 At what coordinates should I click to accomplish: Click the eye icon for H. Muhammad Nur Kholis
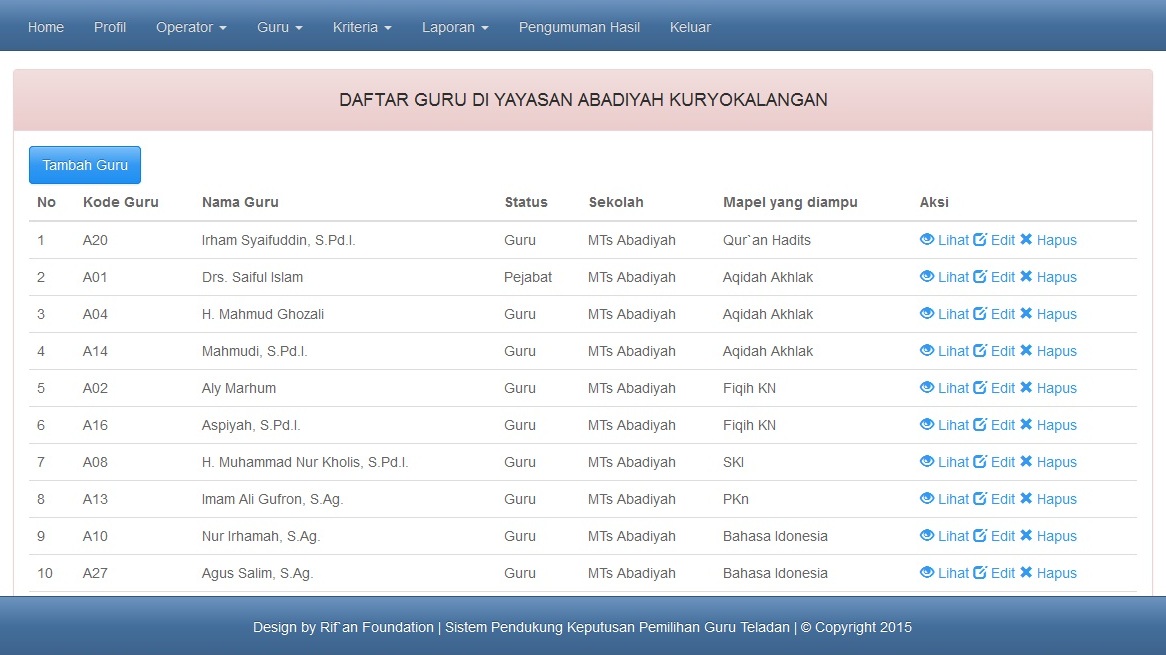click(928, 462)
